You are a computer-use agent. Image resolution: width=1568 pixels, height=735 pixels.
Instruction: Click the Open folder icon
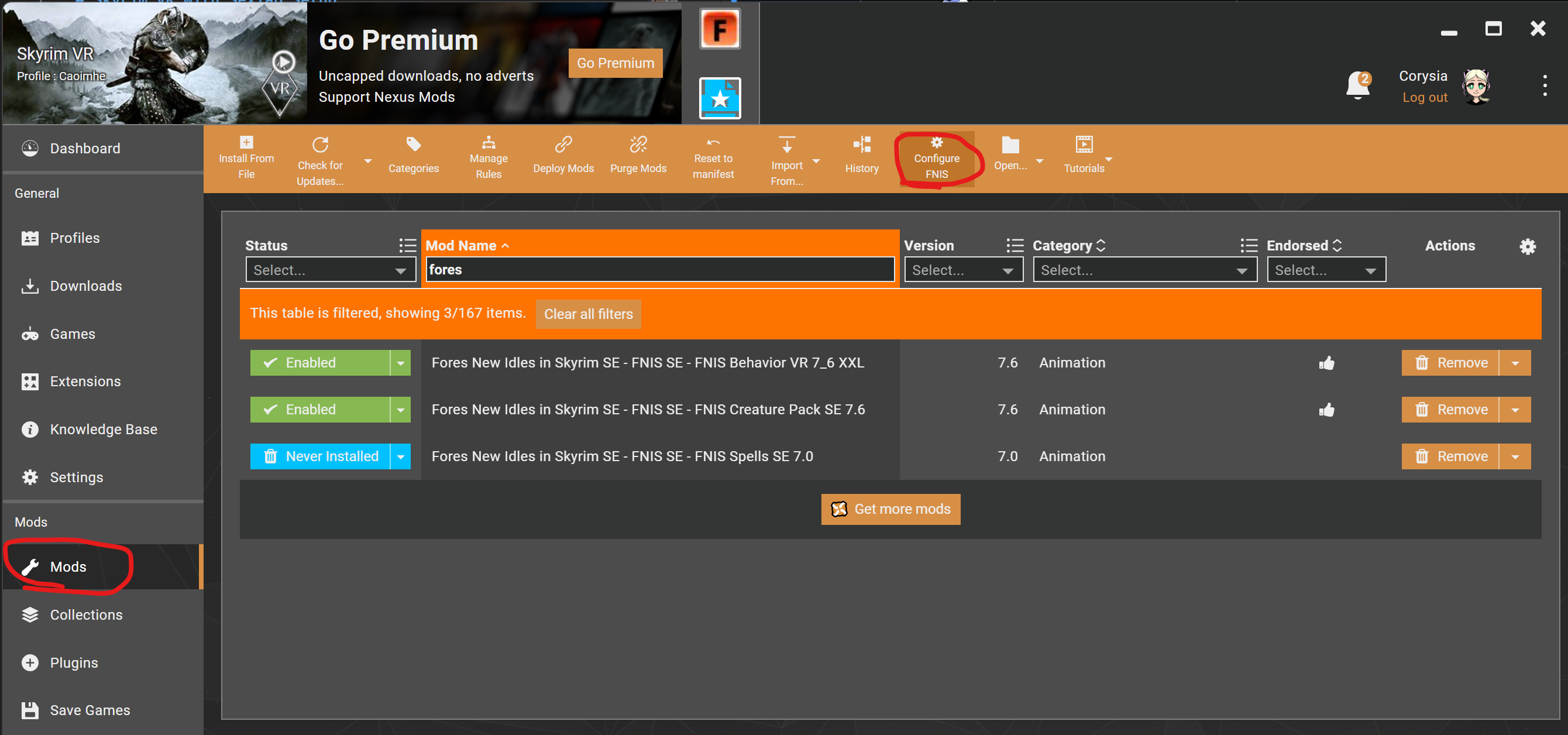pos(1010,145)
